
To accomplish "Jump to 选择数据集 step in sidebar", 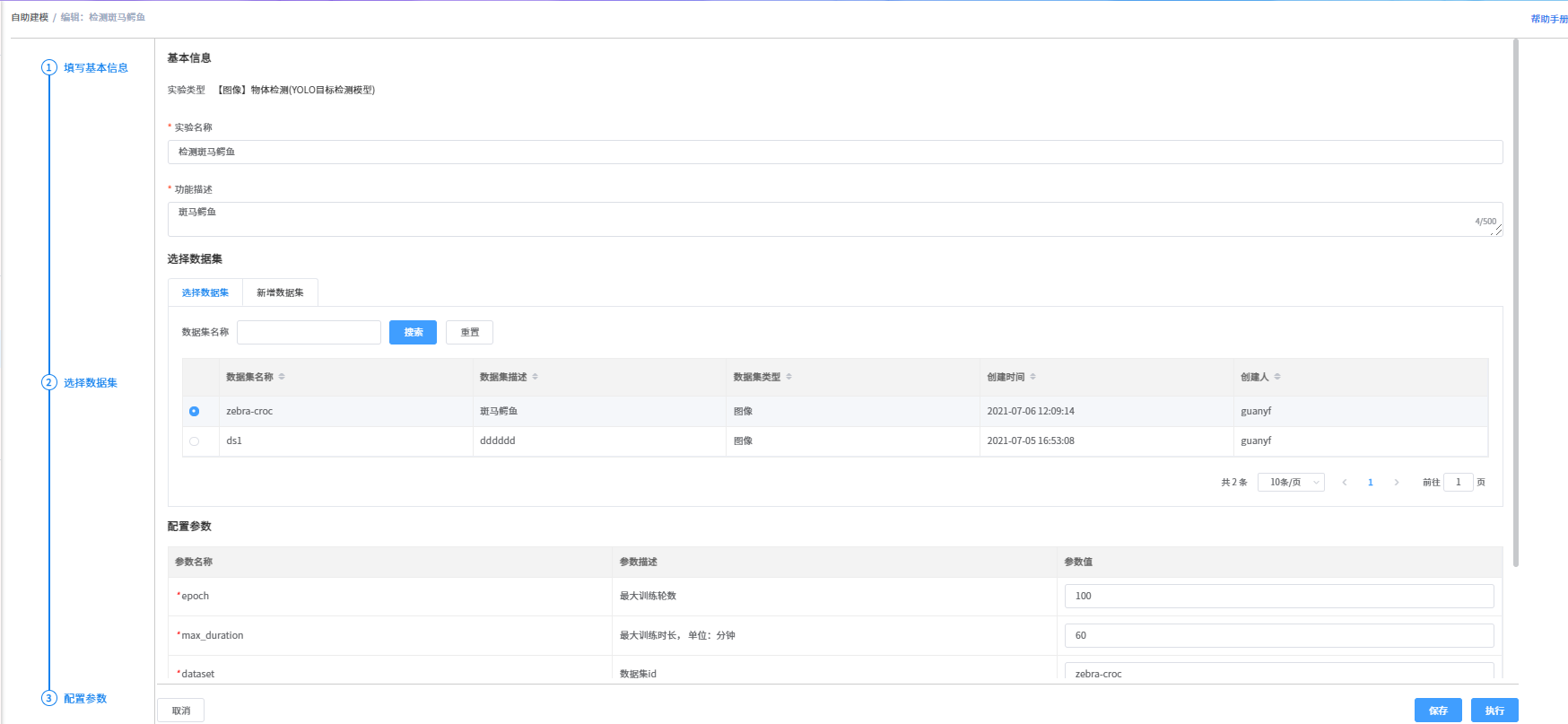I will point(91,383).
